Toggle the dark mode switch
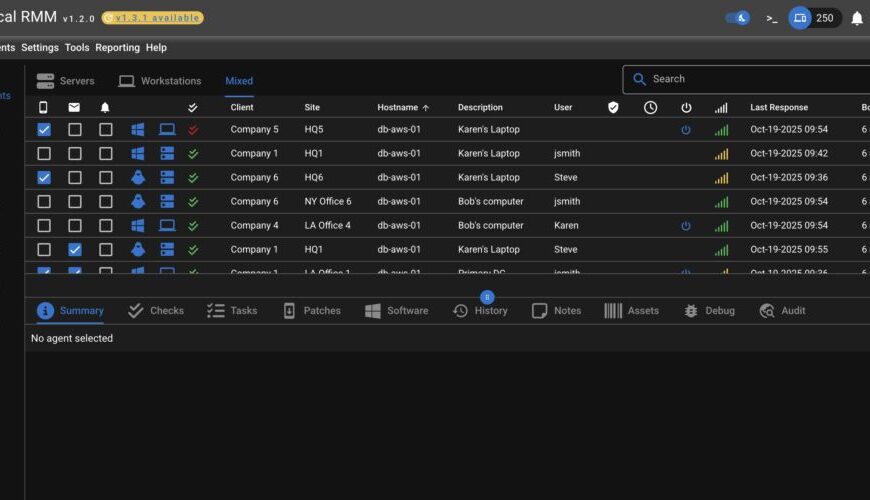Viewport: 870px width, 500px height. pos(738,18)
